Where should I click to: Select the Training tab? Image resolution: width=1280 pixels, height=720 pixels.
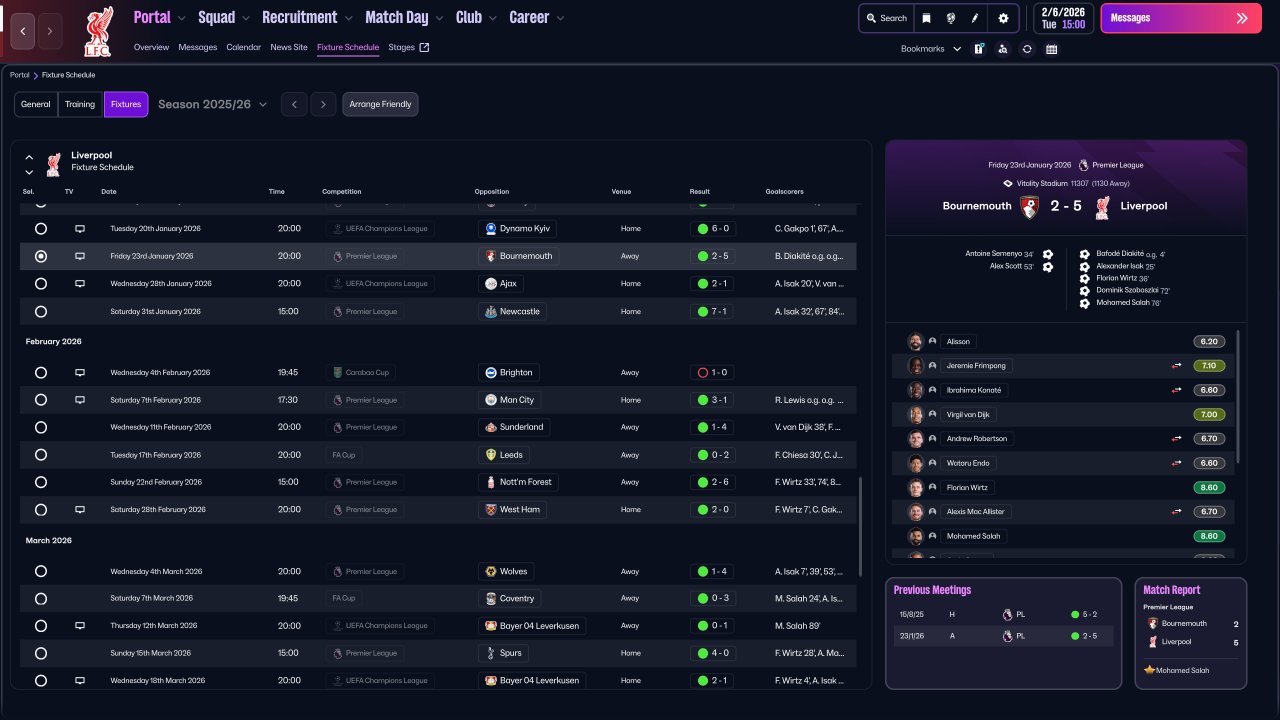(80, 104)
